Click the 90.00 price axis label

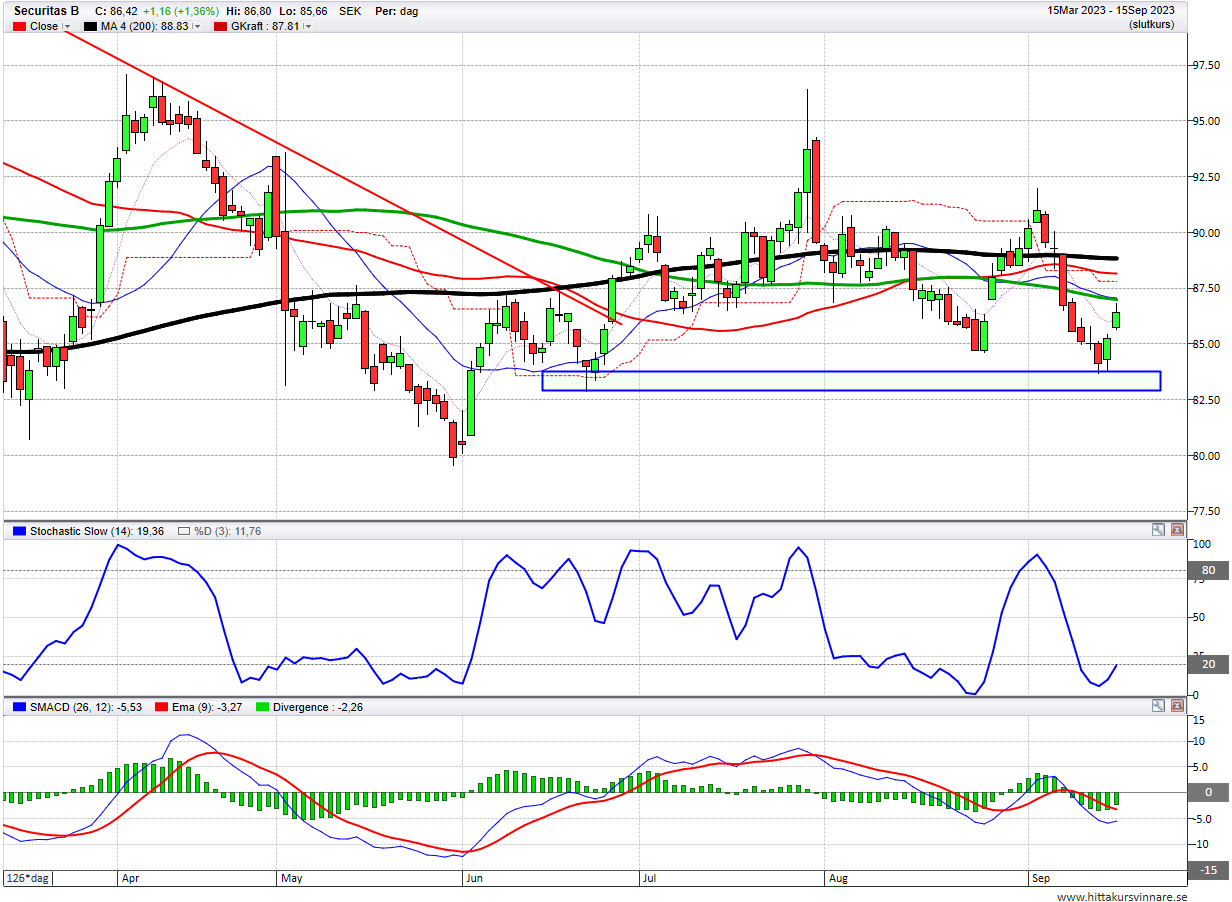click(x=1208, y=233)
